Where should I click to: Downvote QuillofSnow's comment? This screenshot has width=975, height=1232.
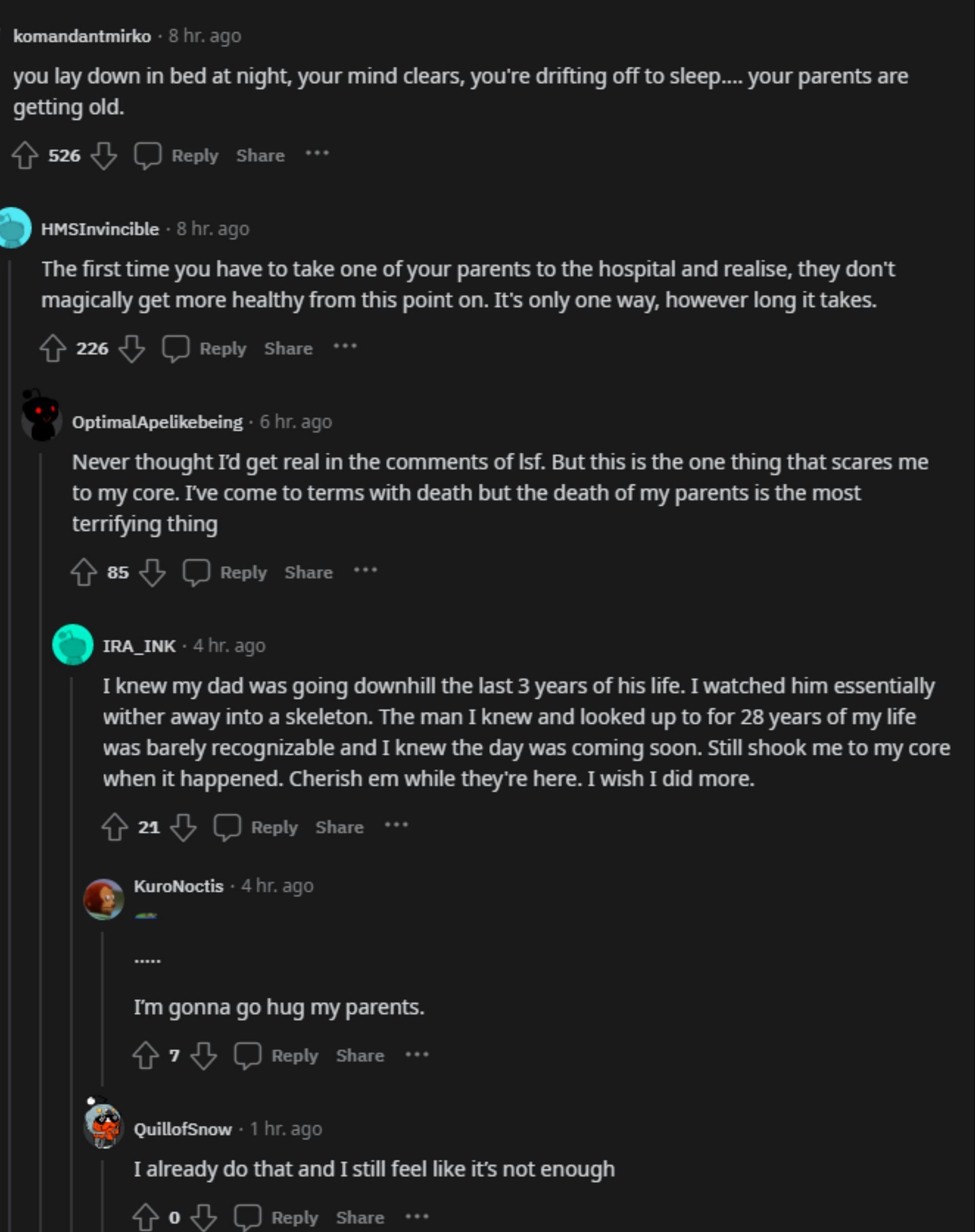[204, 1217]
